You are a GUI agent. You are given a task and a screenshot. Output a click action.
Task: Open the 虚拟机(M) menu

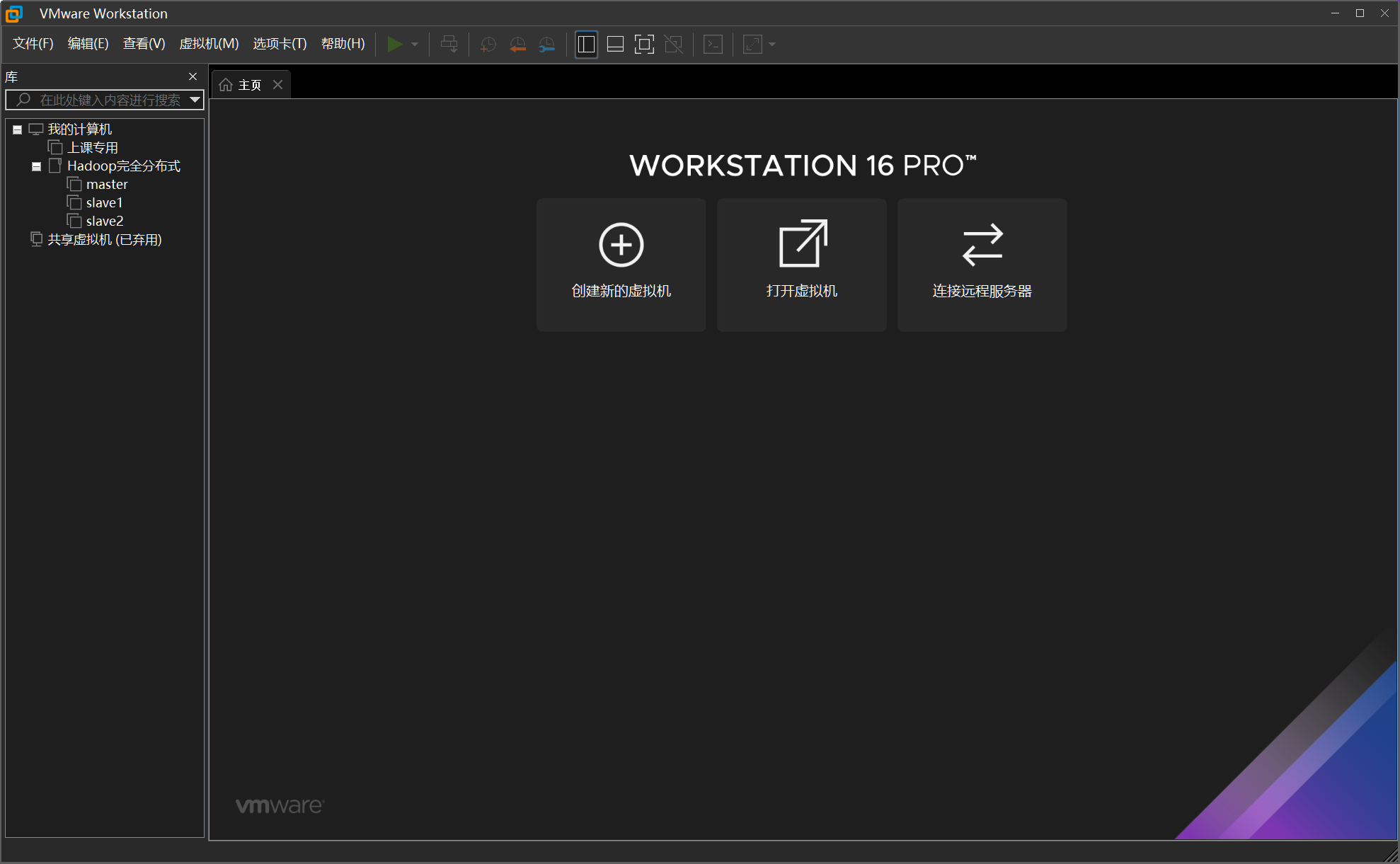click(x=209, y=44)
